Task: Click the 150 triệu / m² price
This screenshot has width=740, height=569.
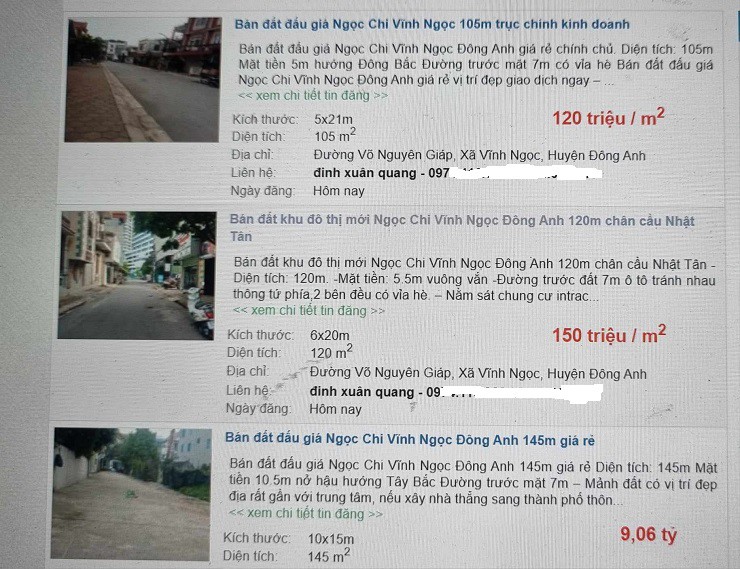Action: coord(609,335)
